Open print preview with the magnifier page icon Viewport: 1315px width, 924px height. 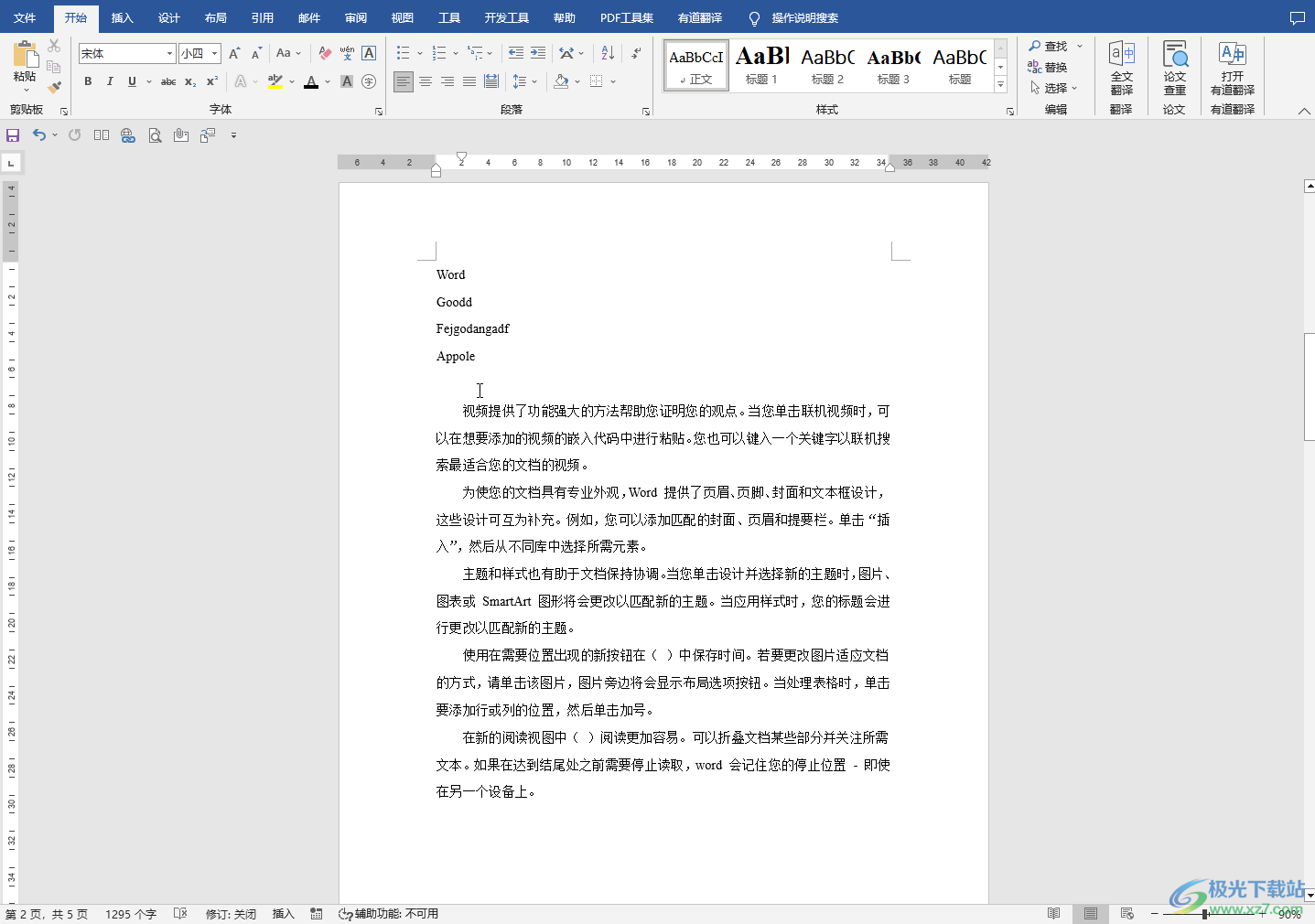tap(155, 135)
